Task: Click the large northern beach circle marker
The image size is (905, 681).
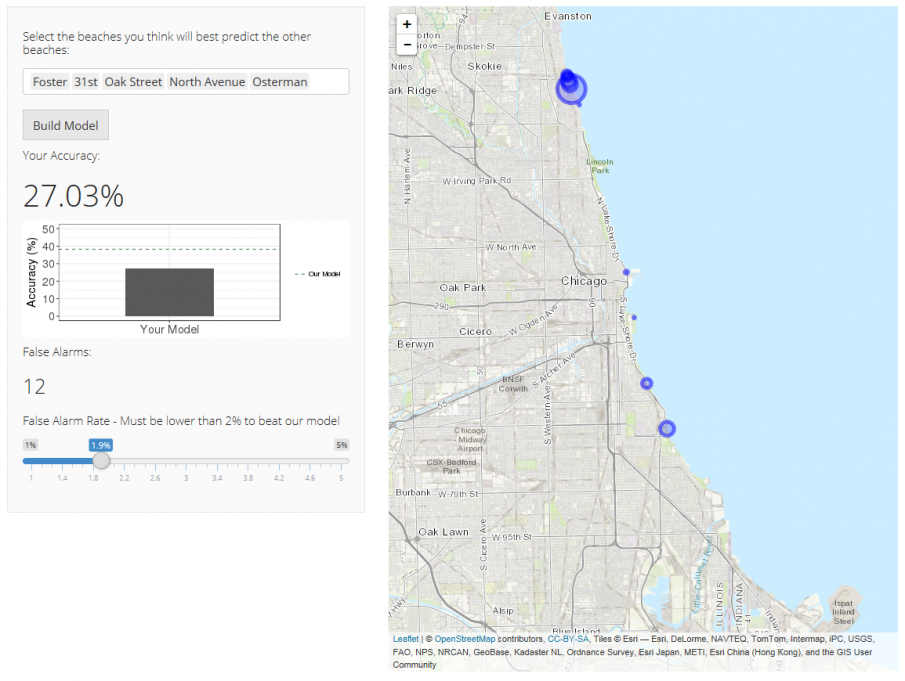Action: pyautogui.click(x=571, y=89)
